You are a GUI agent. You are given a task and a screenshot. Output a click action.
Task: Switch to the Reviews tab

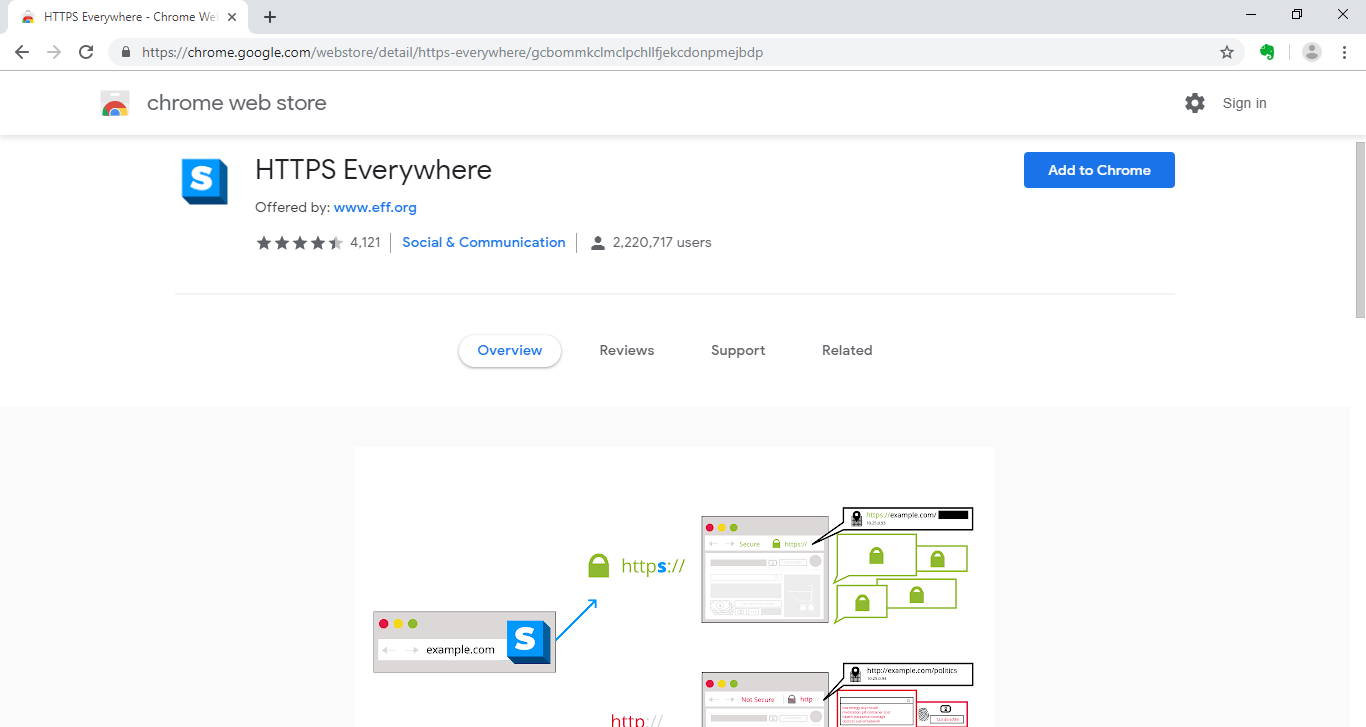(x=627, y=351)
